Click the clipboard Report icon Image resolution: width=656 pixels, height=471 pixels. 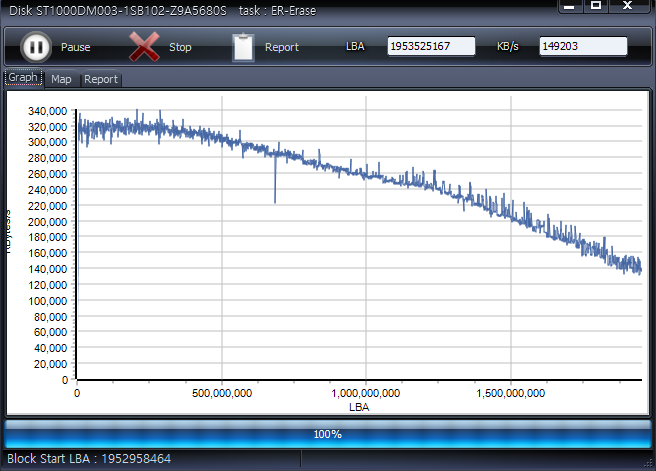click(x=243, y=47)
